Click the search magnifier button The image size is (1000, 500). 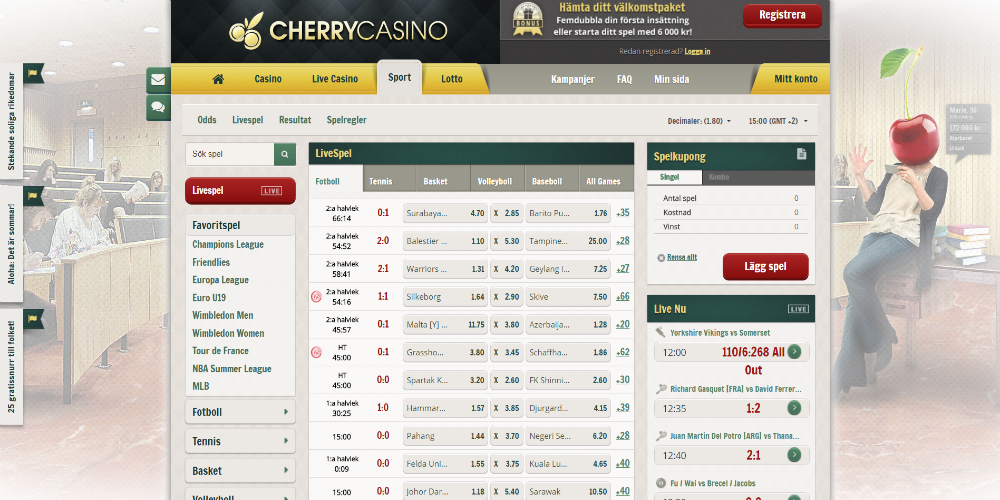pyautogui.click(x=284, y=154)
